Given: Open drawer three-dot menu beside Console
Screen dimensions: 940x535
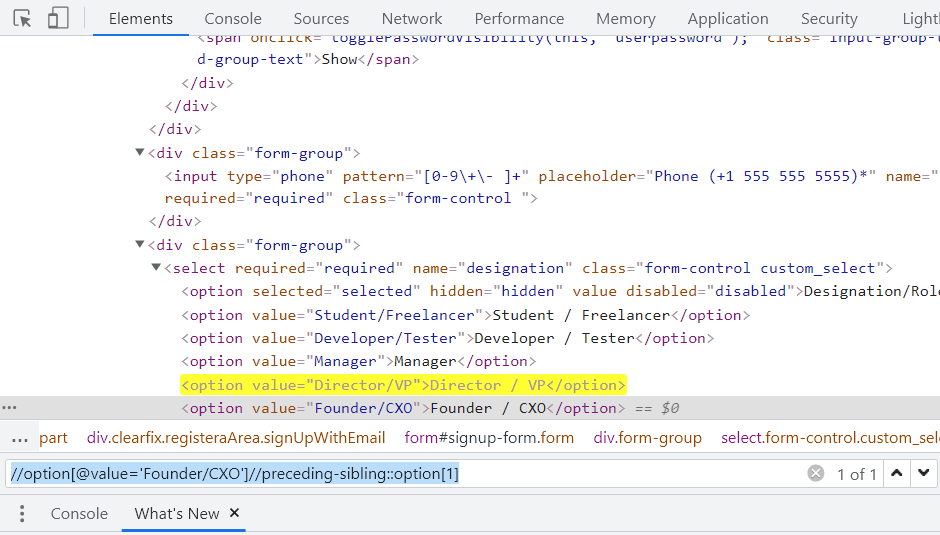Looking at the screenshot, I should [x=22, y=514].
